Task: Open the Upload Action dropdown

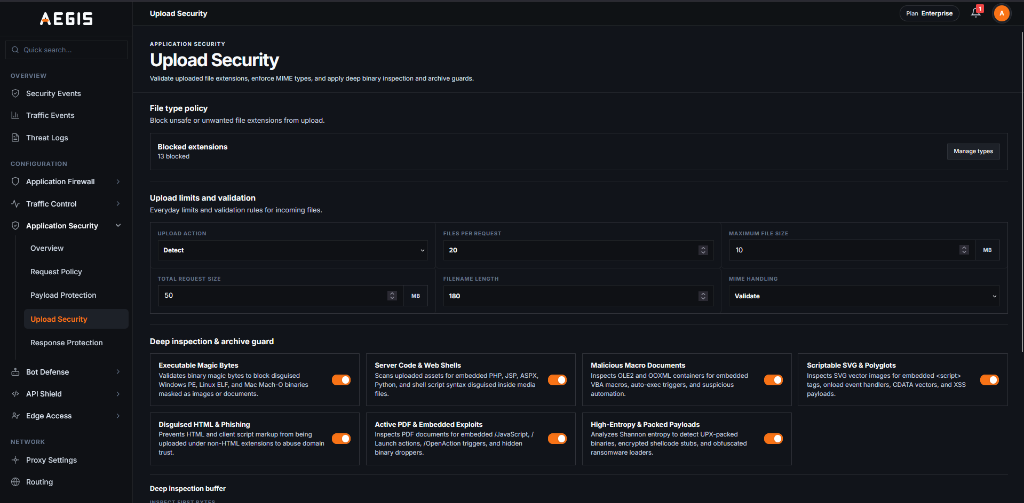Action: 293,250
